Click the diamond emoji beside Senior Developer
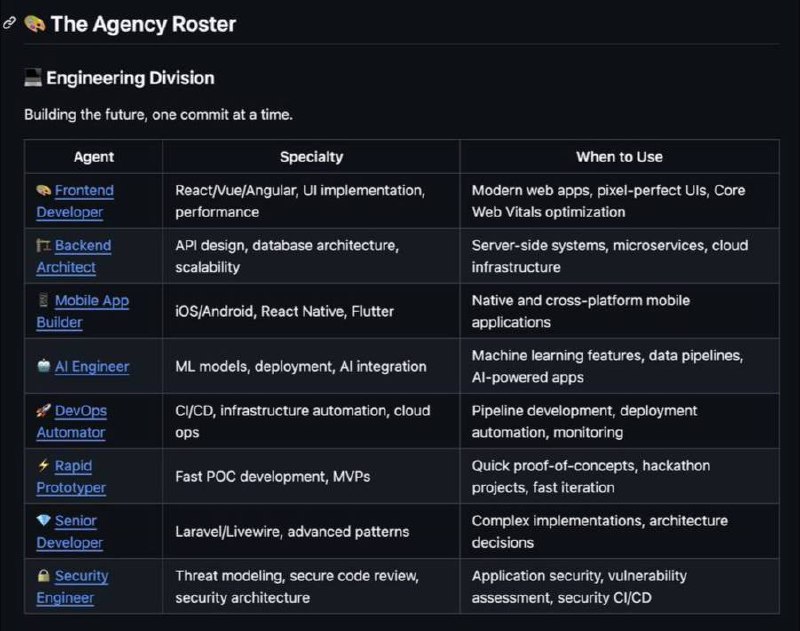The image size is (800, 631). (43, 521)
